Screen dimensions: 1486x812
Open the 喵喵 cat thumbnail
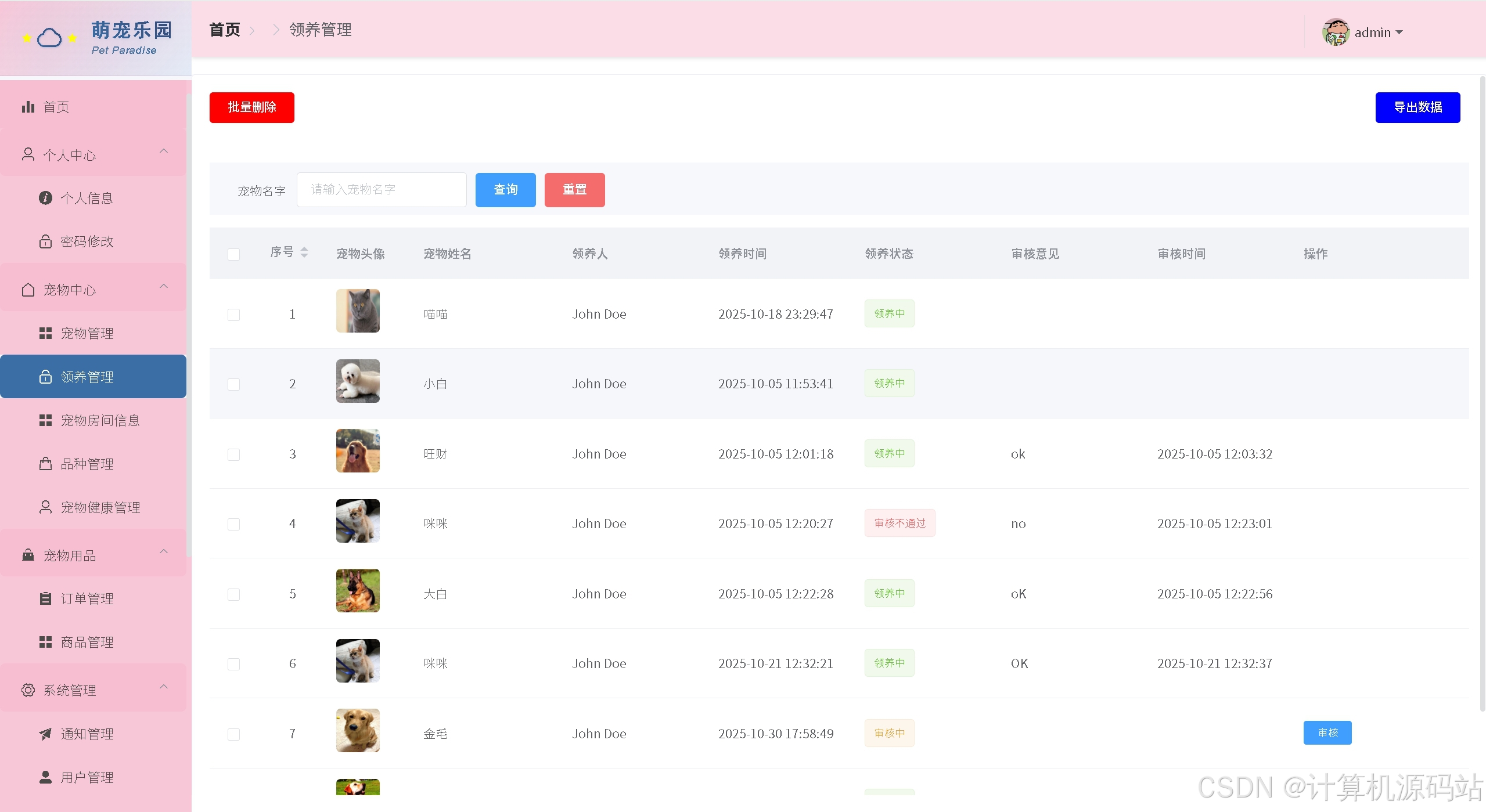click(x=358, y=311)
